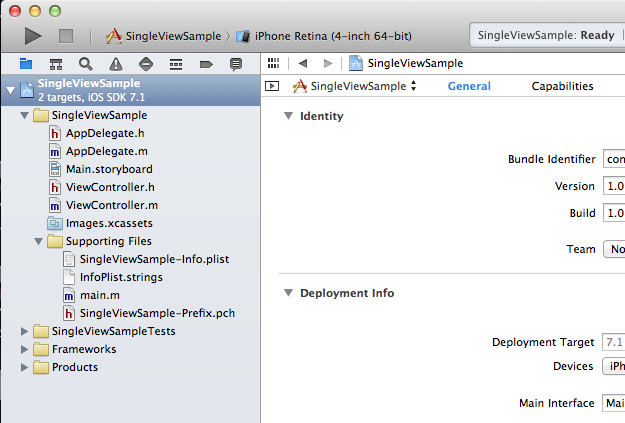
Task: Collapse the SingleViewSample group folder
Action: point(24,116)
